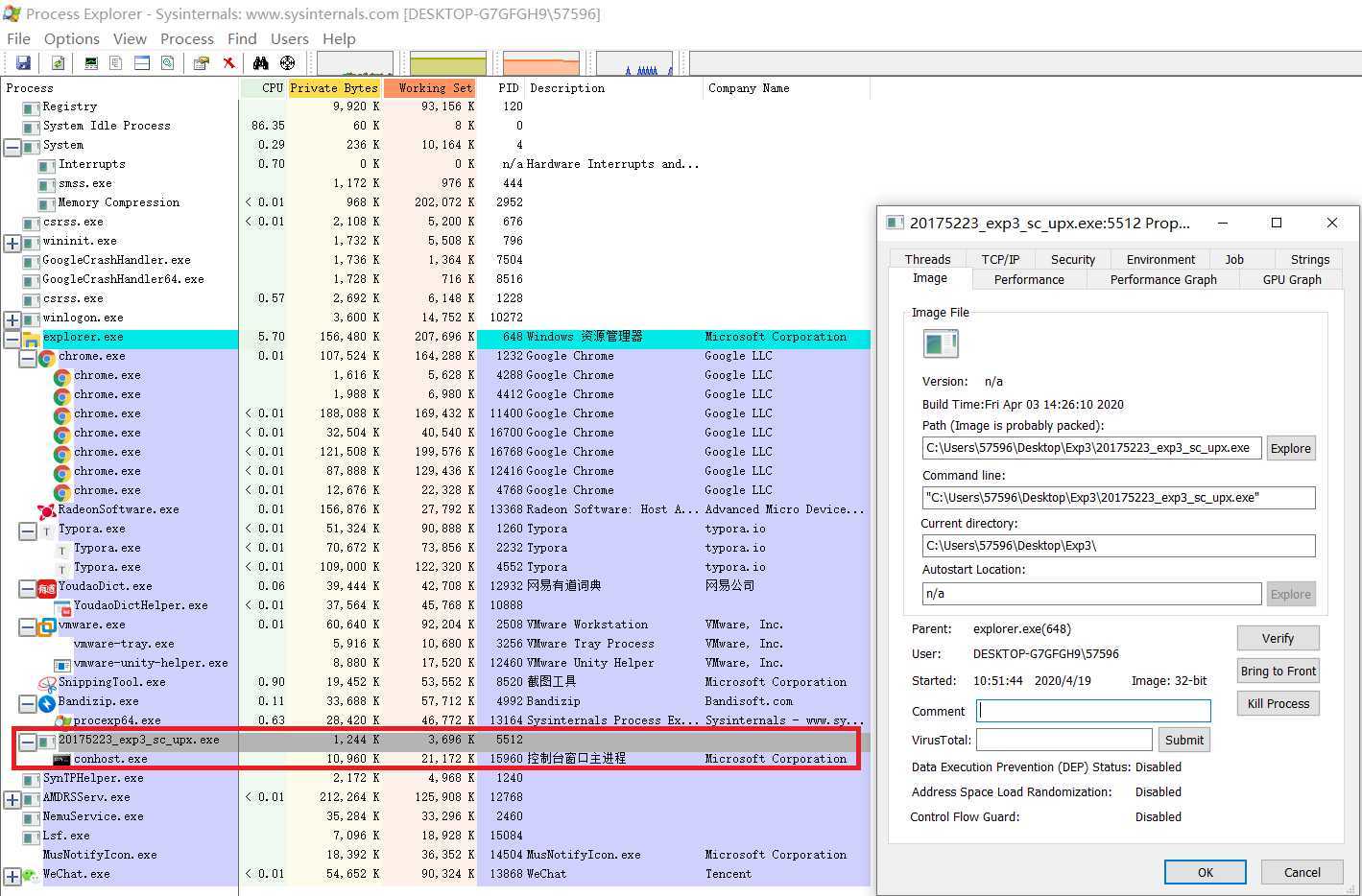The width and height of the screenshot is (1362, 896).
Task: Click the crosshair Find Window's Process icon
Action: point(287,63)
